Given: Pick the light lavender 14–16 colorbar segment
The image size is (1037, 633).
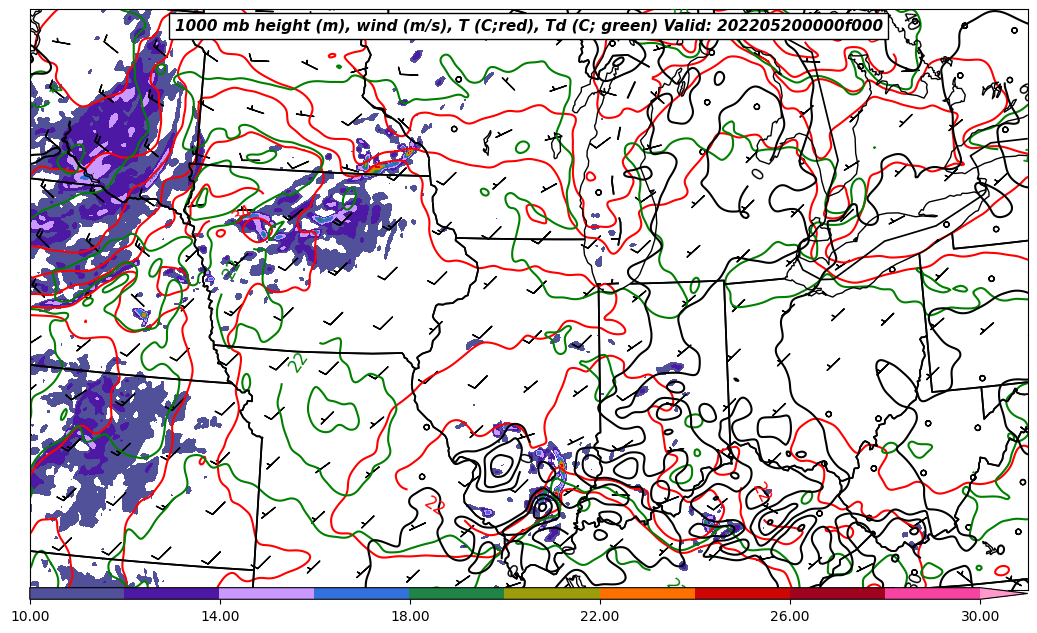Looking at the screenshot, I should click(x=267, y=593).
